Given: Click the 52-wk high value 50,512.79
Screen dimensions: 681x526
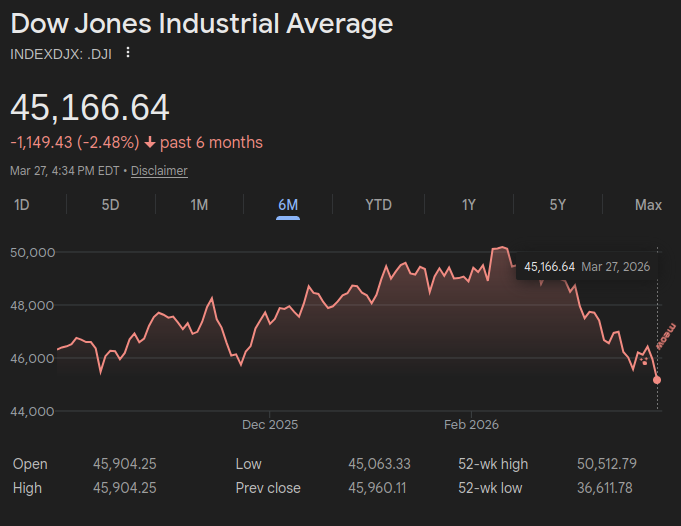Looking at the screenshot, I should 606,464.
